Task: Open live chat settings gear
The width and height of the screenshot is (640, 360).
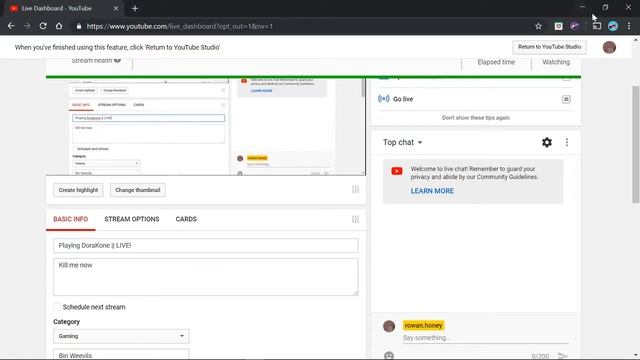Action: [x=547, y=142]
